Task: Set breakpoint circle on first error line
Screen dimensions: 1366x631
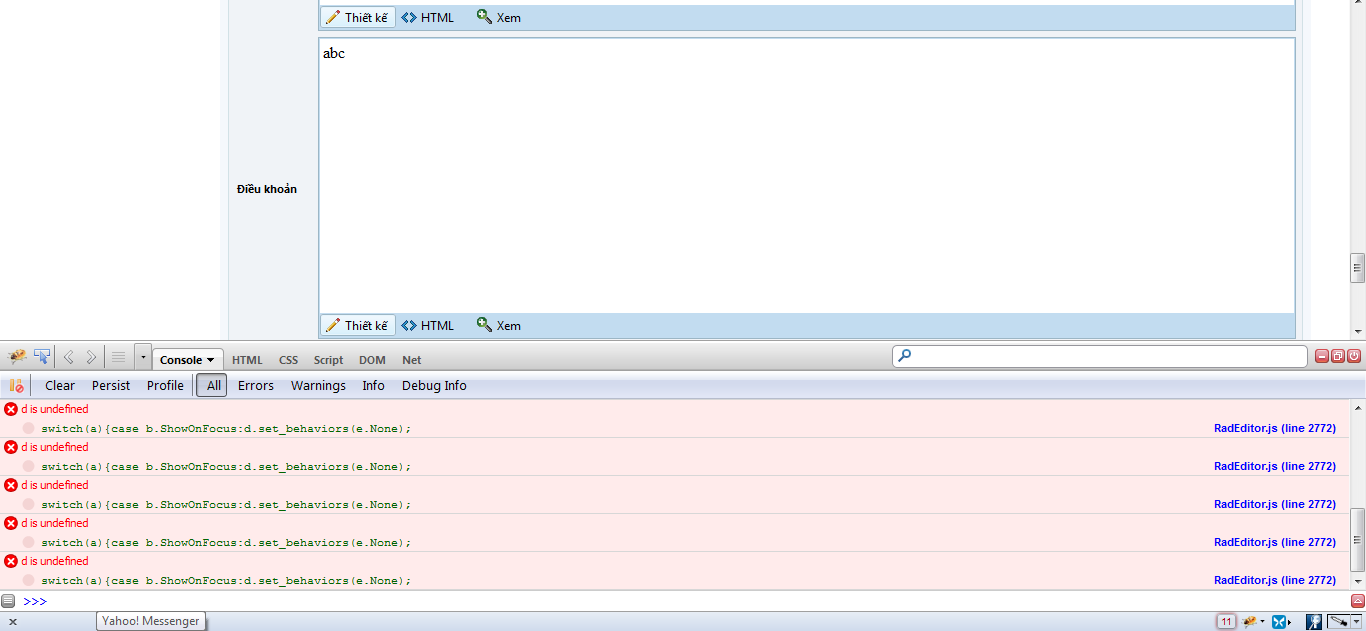Action: click(x=29, y=428)
